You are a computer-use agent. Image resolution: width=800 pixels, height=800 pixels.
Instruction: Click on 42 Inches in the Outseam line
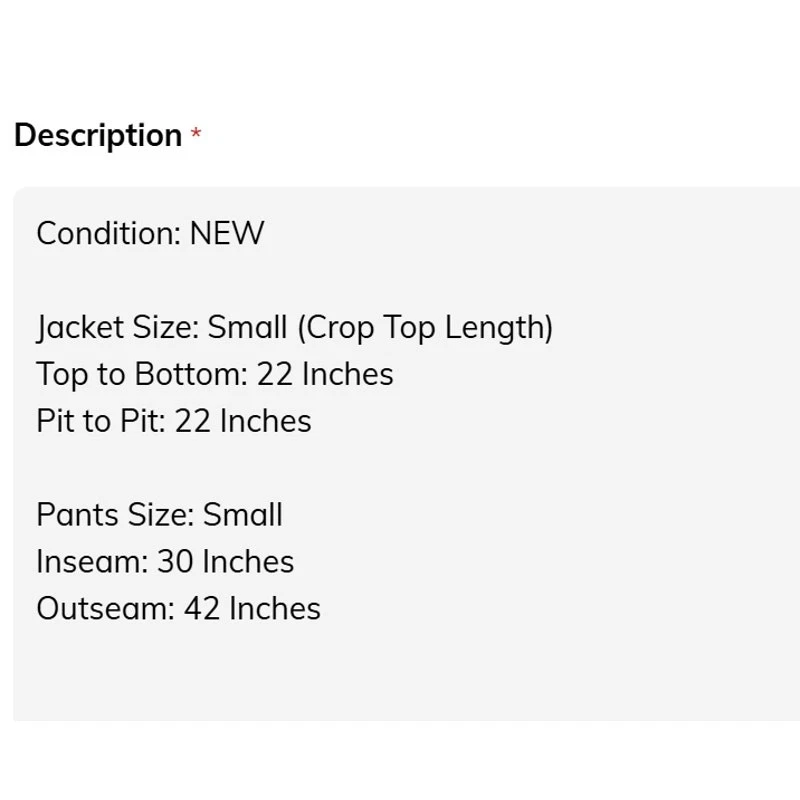pos(252,608)
